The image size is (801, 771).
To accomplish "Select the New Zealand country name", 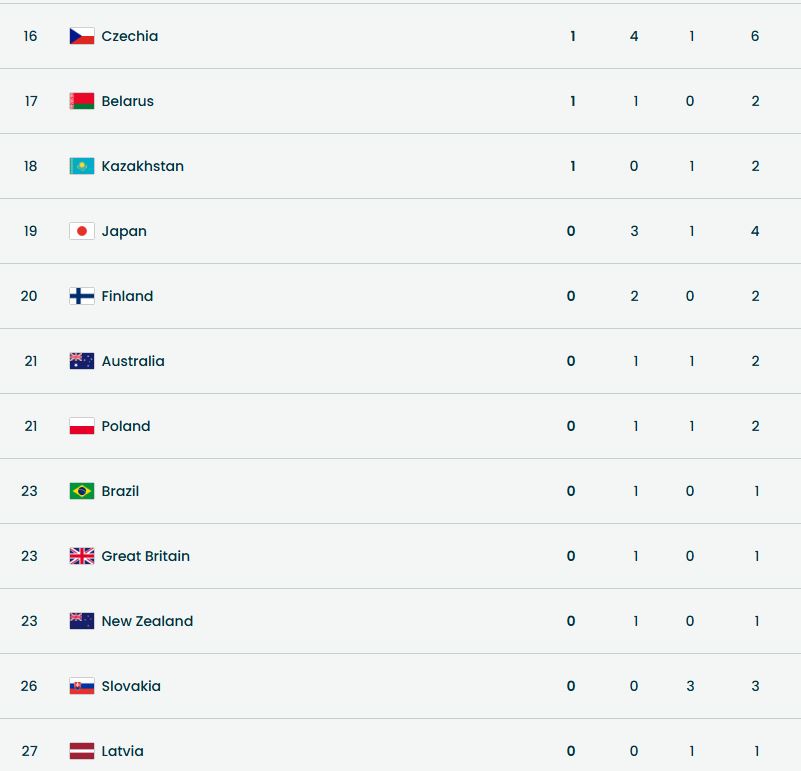I will (147, 621).
